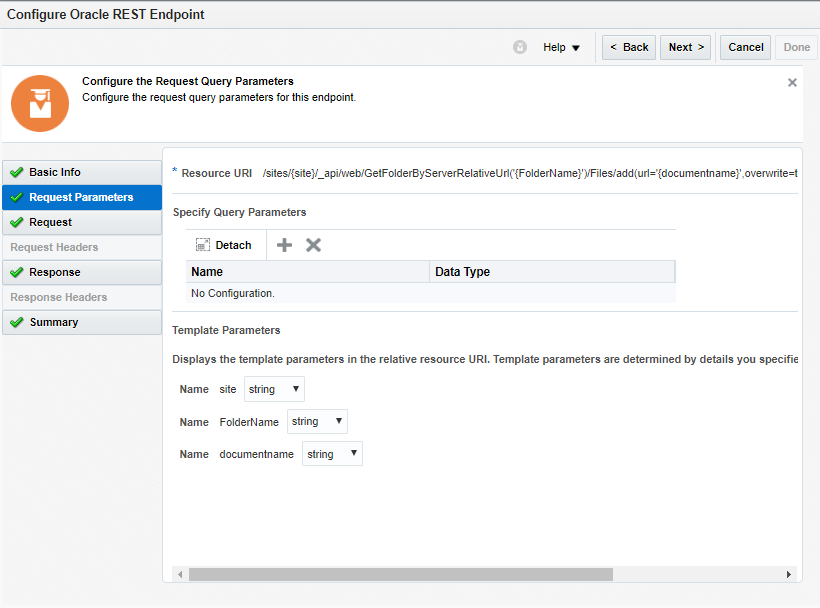Viewport: 820px width, 608px height.
Task: Click the orange endpoint wizard icon
Action: pyautogui.click(x=40, y=103)
